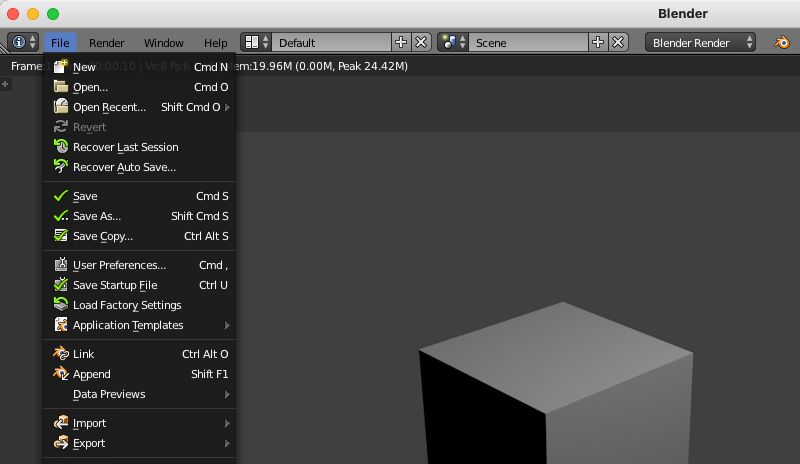800x464 pixels.
Task: Choose Load Factory Settings entry
Action: coord(140,305)
